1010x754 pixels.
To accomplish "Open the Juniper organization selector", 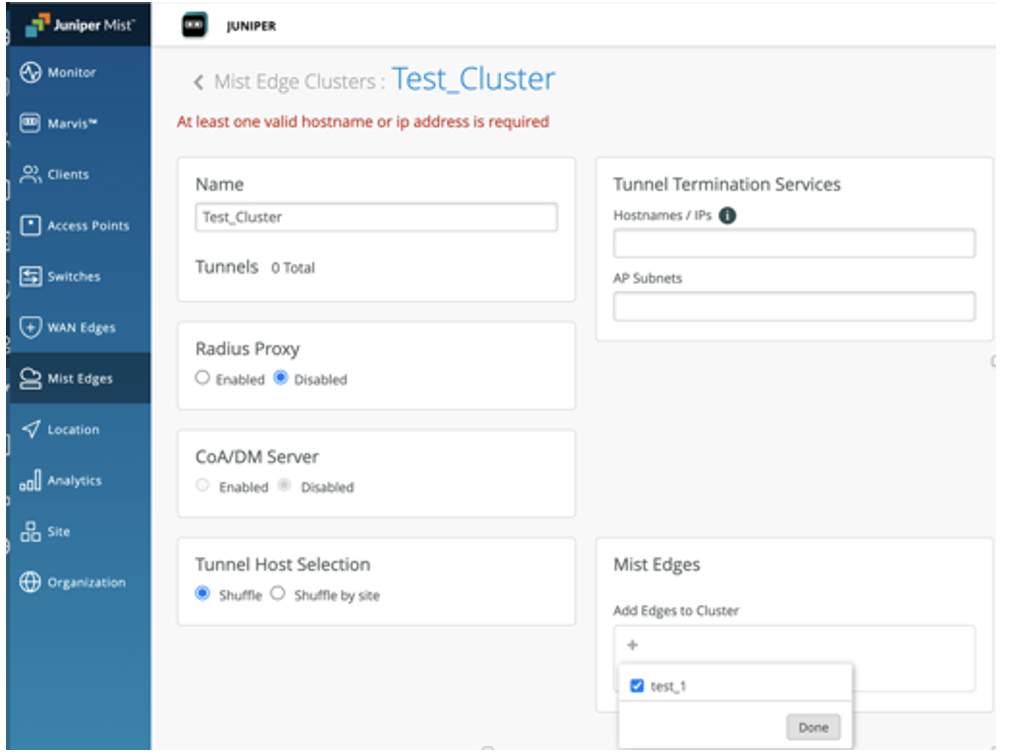I will click(x=250, y=26).
